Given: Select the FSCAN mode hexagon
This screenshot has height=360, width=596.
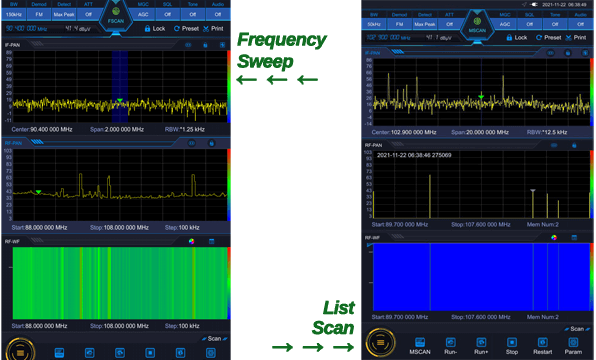Looking at the screenshot, I should point(116,16).
